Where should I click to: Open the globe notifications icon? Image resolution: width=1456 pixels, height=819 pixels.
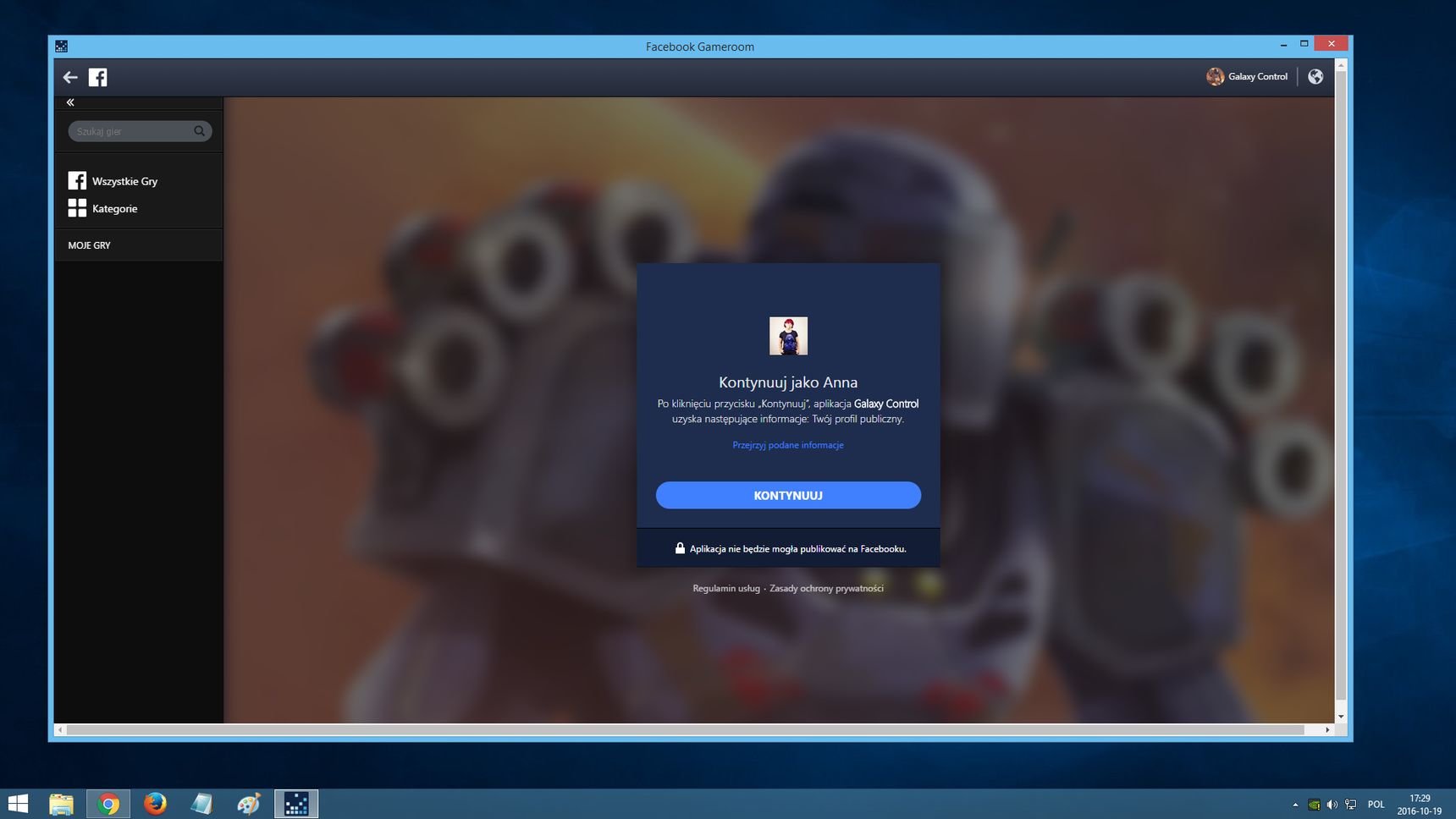click(x=1315, y=76)
